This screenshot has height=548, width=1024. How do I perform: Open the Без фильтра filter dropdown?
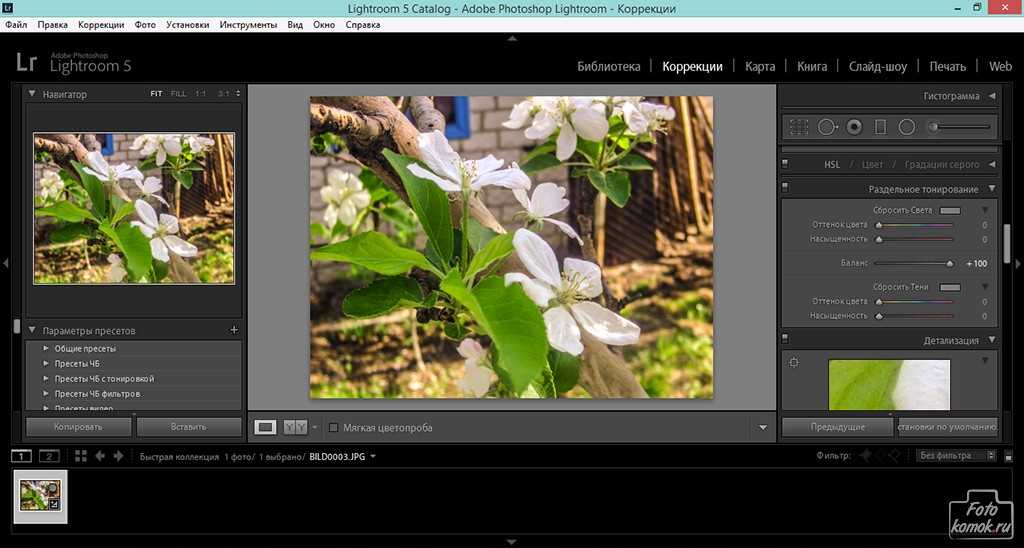[956, 456]
